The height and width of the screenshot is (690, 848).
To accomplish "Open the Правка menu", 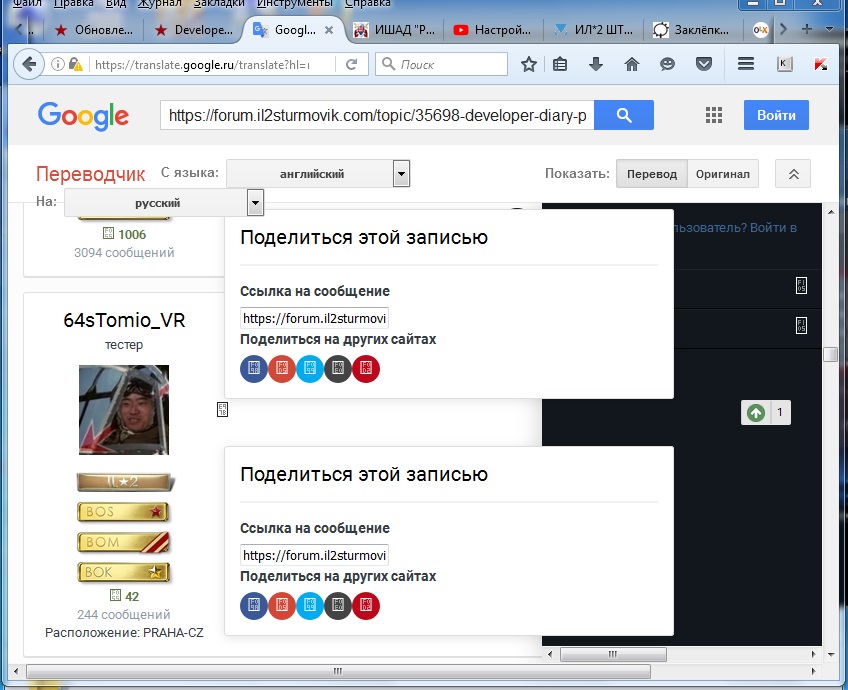I will 74,3.
